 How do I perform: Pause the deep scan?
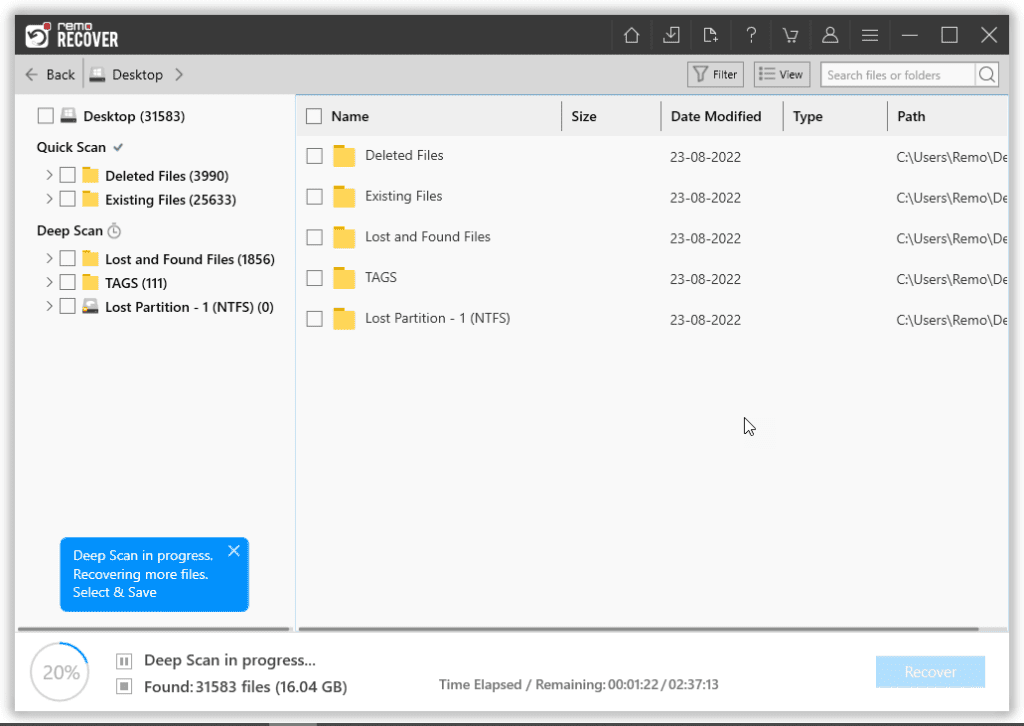123,661
